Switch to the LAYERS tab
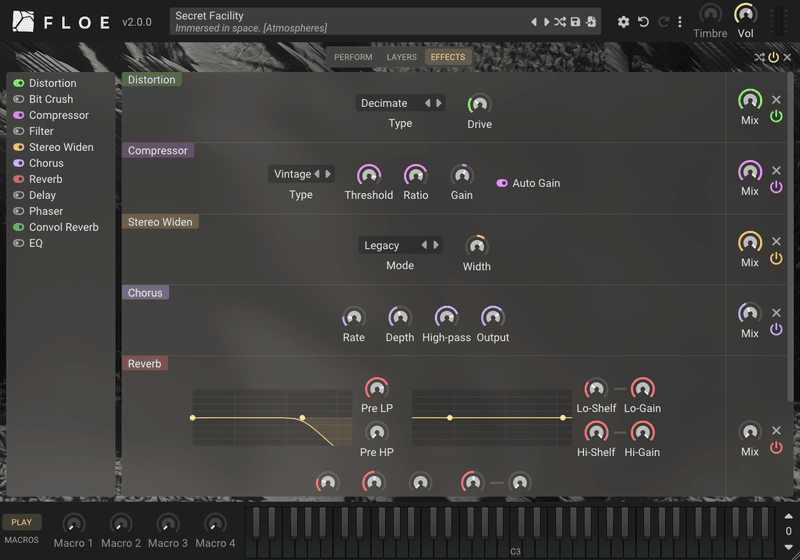This screenshot has height=560, width=800. tap(402, 57)
